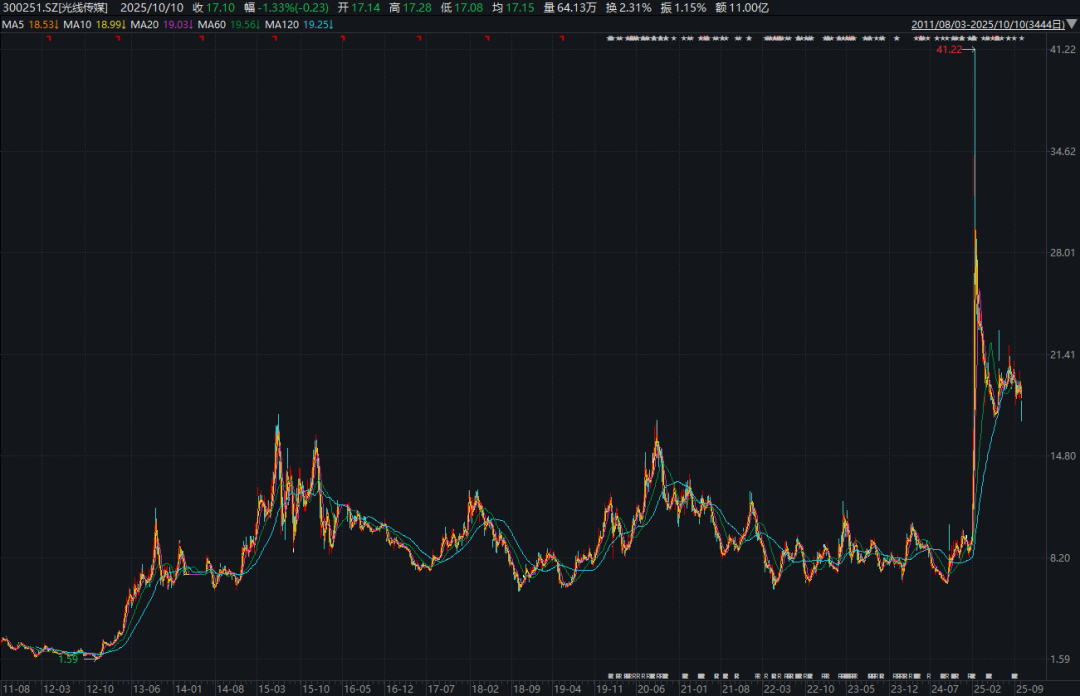The height and width of the screenshot is (696, 1080).
Task: Click the 24-07 time axis label
Action: tap(944, 689)
